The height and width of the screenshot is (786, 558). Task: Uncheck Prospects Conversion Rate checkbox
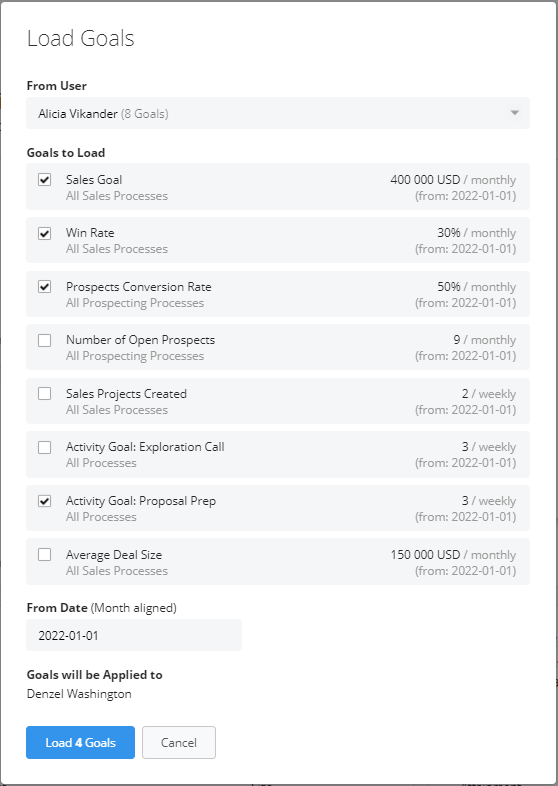[x=45, y=287]
